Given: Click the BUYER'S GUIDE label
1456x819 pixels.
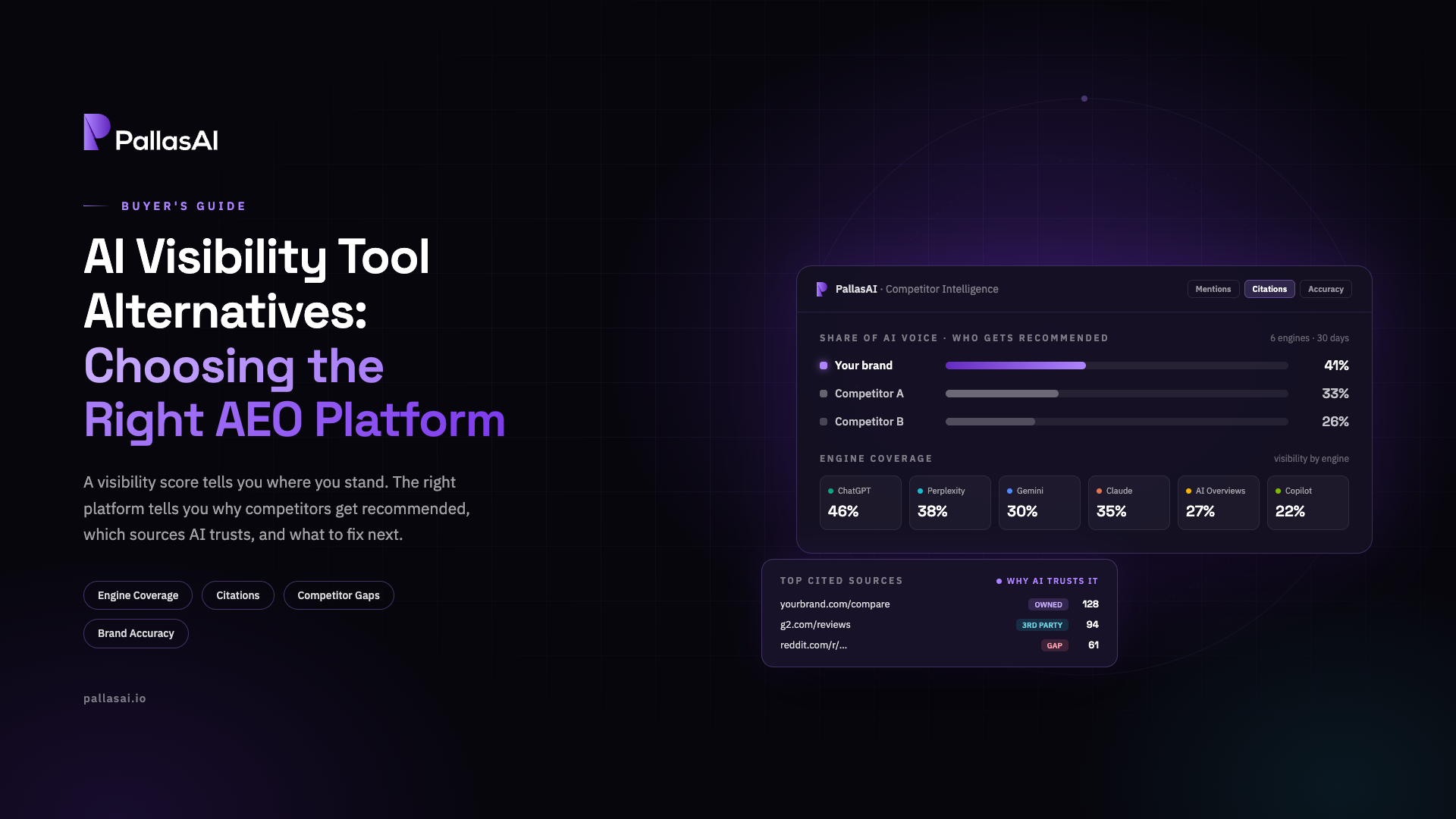Looking at the screenshot, I should [184, 206].
